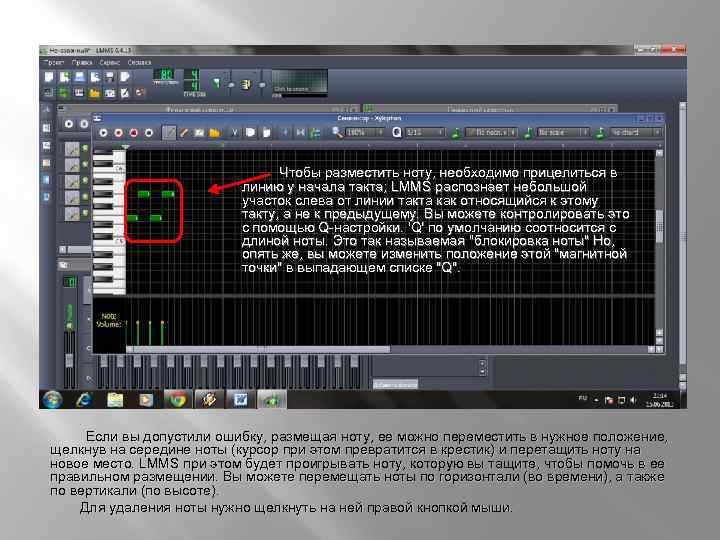The image size is (720, 540).
Task: Open Internet Explorer from taskbar
Action: coord(84,400)
